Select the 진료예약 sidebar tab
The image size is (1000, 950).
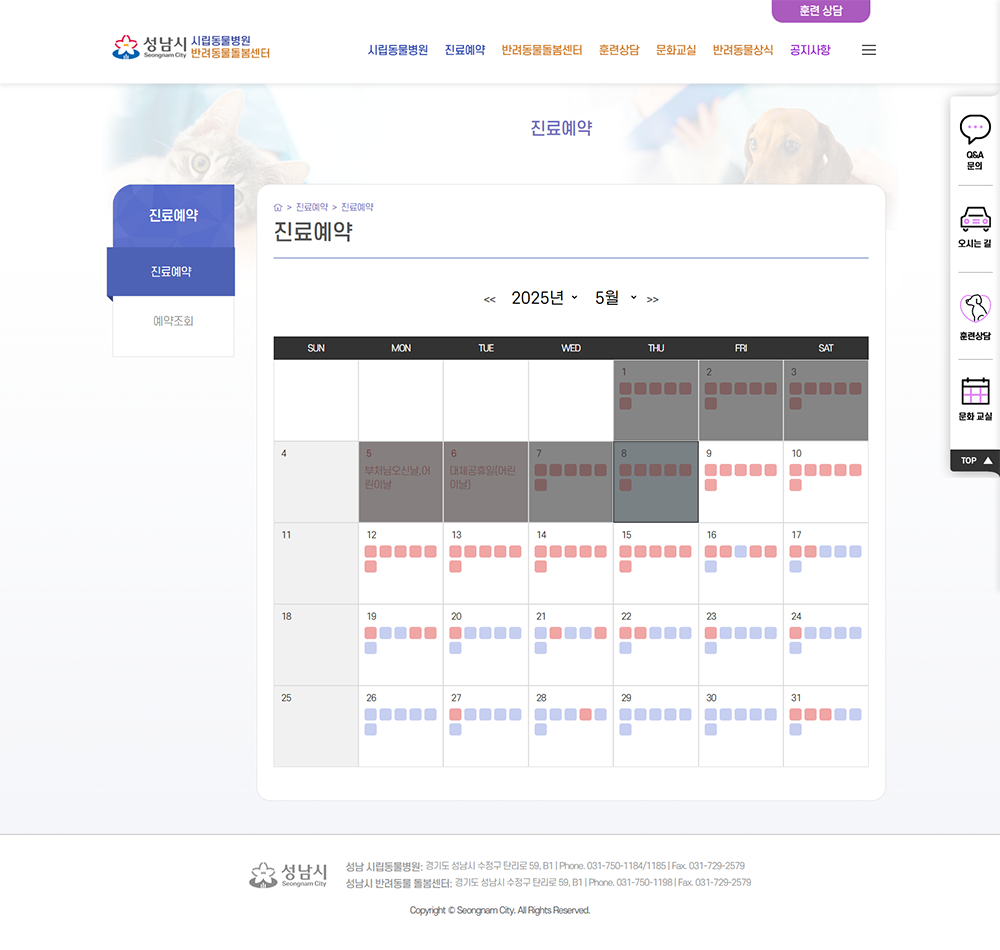coord(172,272)
